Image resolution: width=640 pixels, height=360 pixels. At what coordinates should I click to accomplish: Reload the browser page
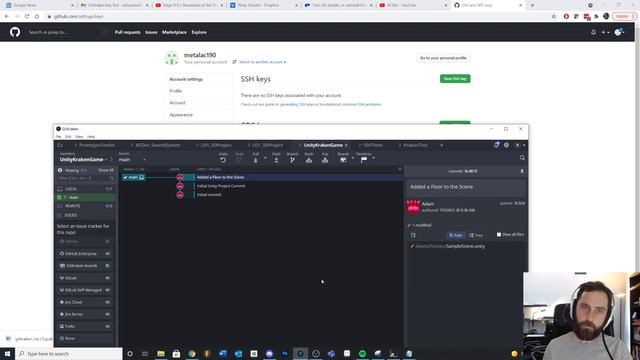(x=27, y=16)
